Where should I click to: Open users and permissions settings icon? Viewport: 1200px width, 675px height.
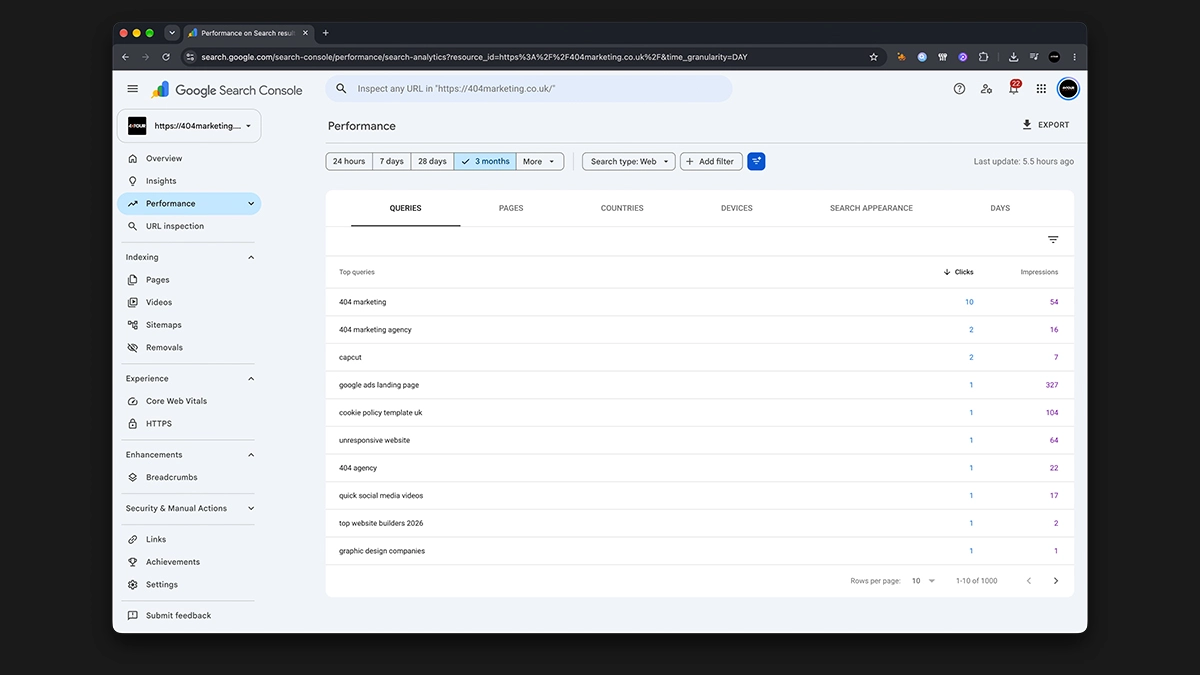point(987,89)
